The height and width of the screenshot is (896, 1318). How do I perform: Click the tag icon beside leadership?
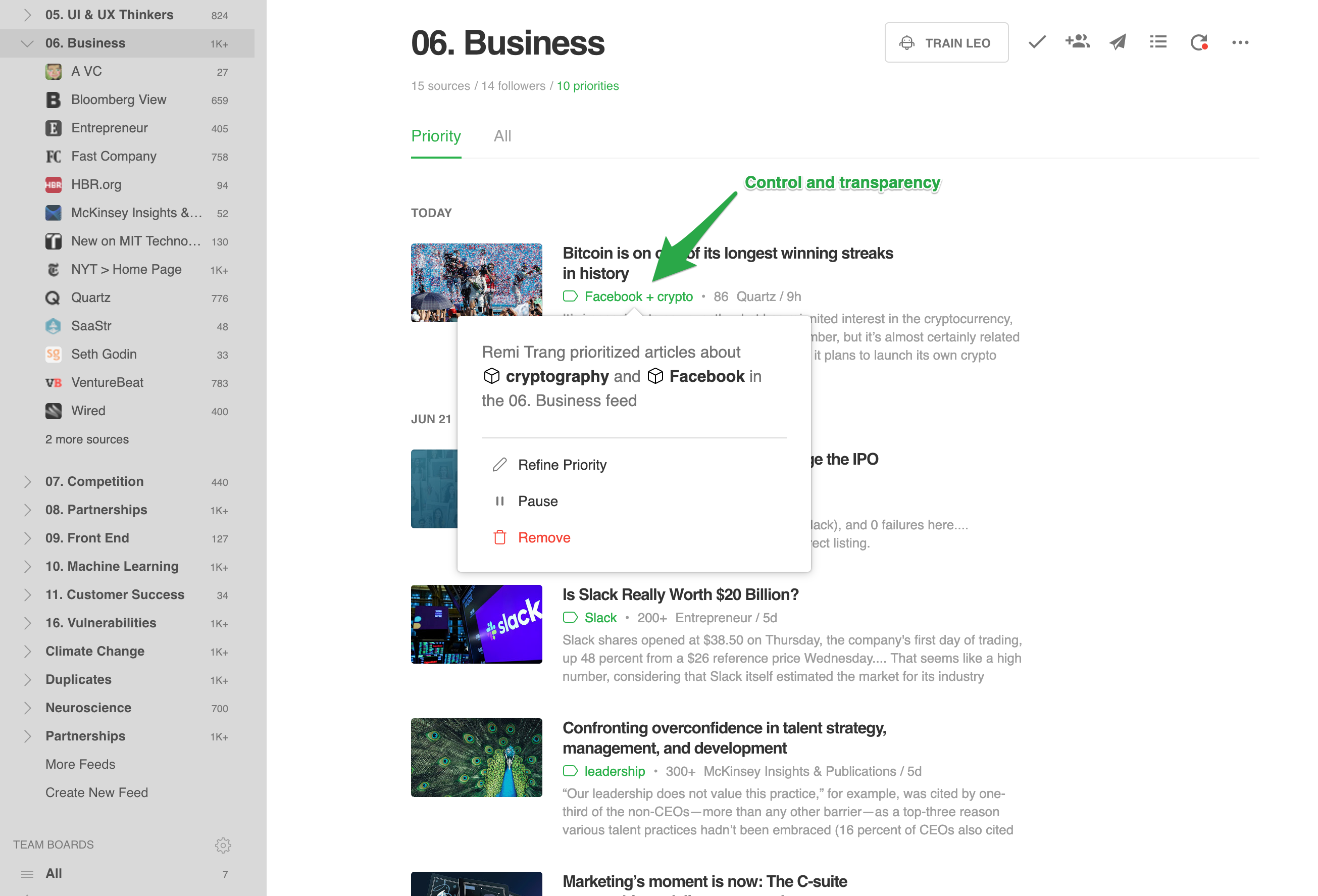570,771
